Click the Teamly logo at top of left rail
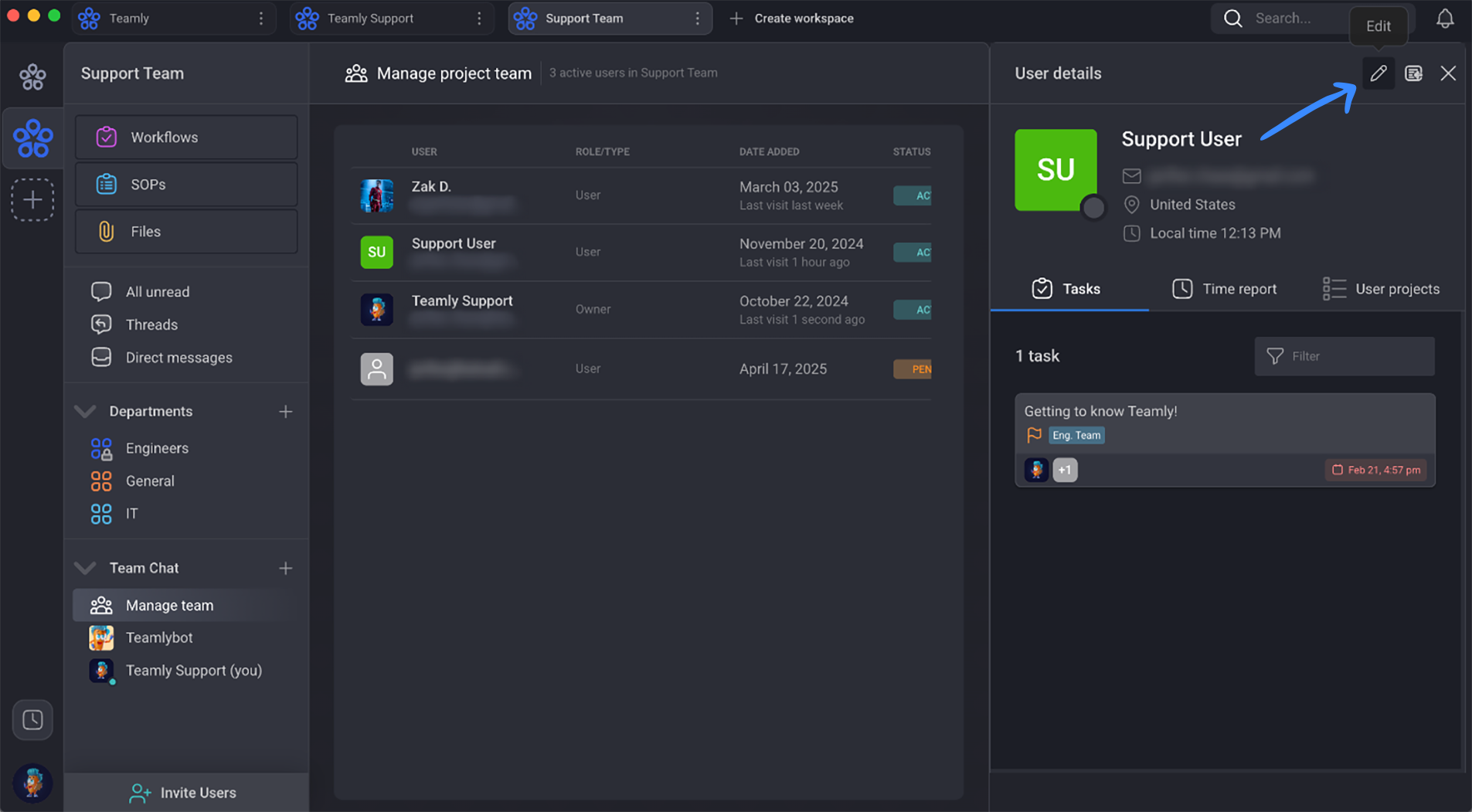The width and height of the screenshot is (1472, 812). click(32, 76)
